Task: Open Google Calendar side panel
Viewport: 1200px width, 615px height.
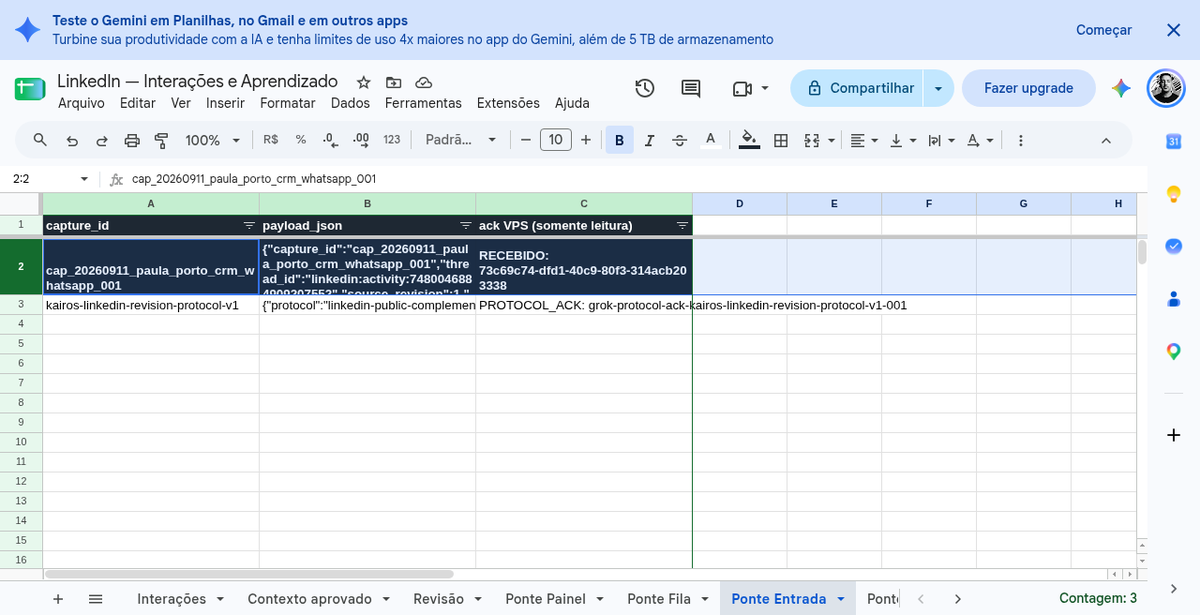Action: [1174, 141]
